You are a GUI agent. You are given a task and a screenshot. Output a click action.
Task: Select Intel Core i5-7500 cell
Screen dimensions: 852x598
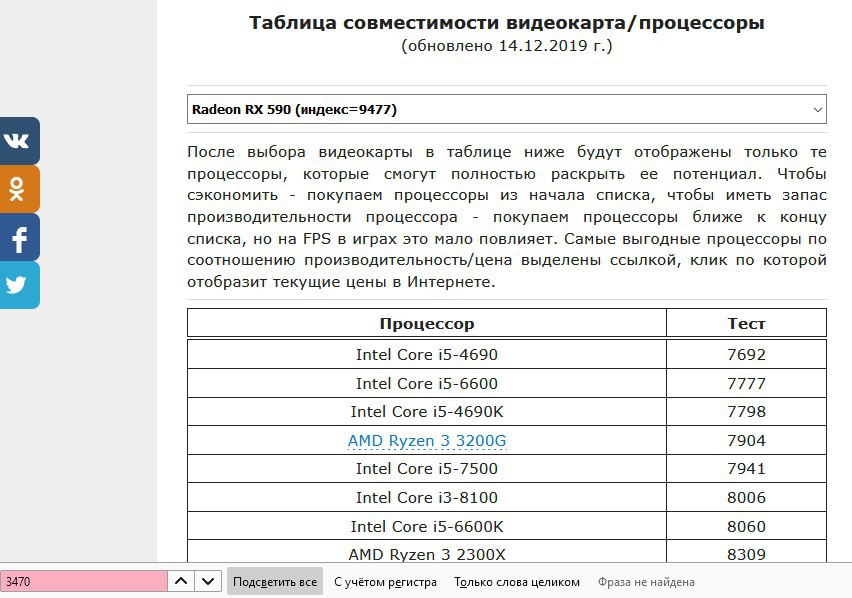point(427,469)
